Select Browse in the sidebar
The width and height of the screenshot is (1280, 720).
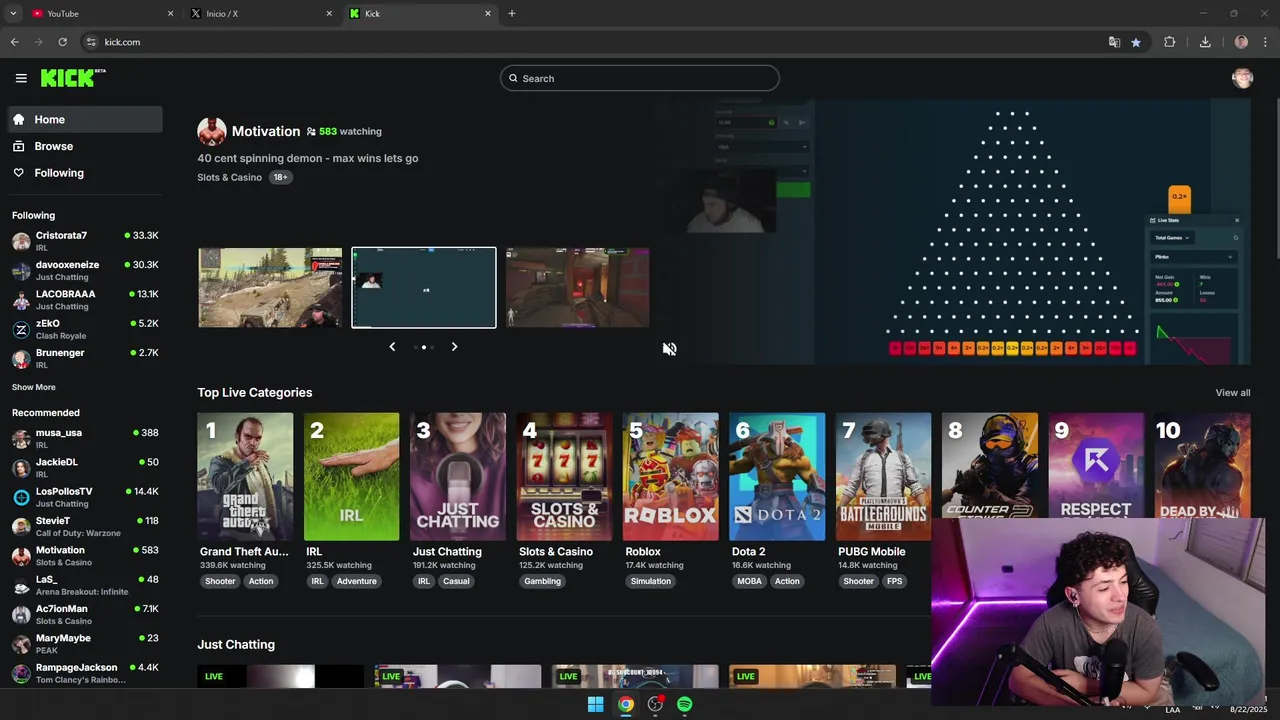(x=85, y=146)
